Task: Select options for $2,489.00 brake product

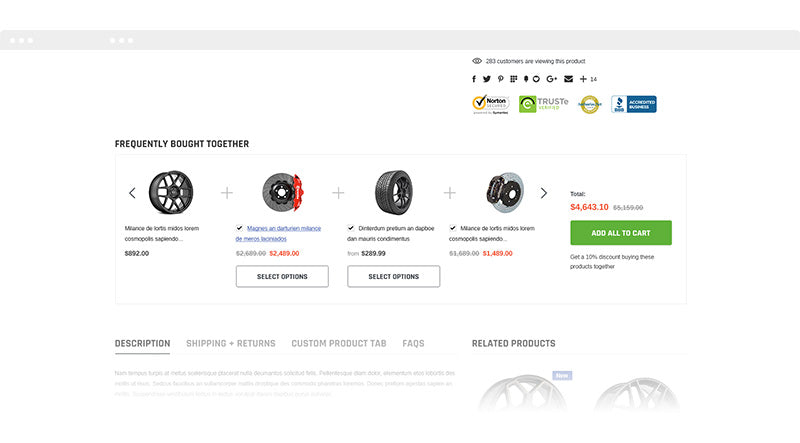Action: [x=282, y=276]
